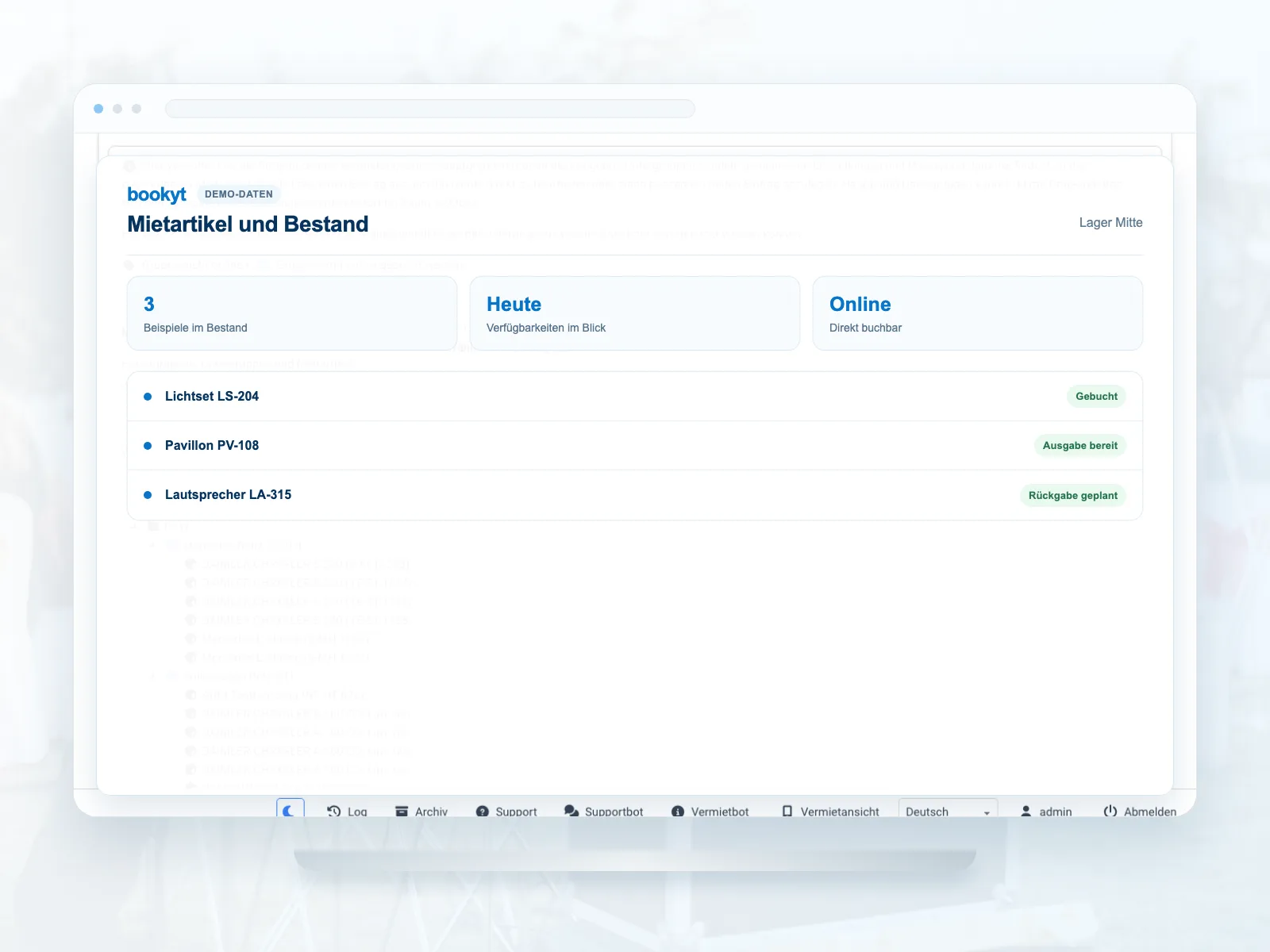Click Abmelden to log out
Screen dimensions: 1270x952
coord(1140,812)
